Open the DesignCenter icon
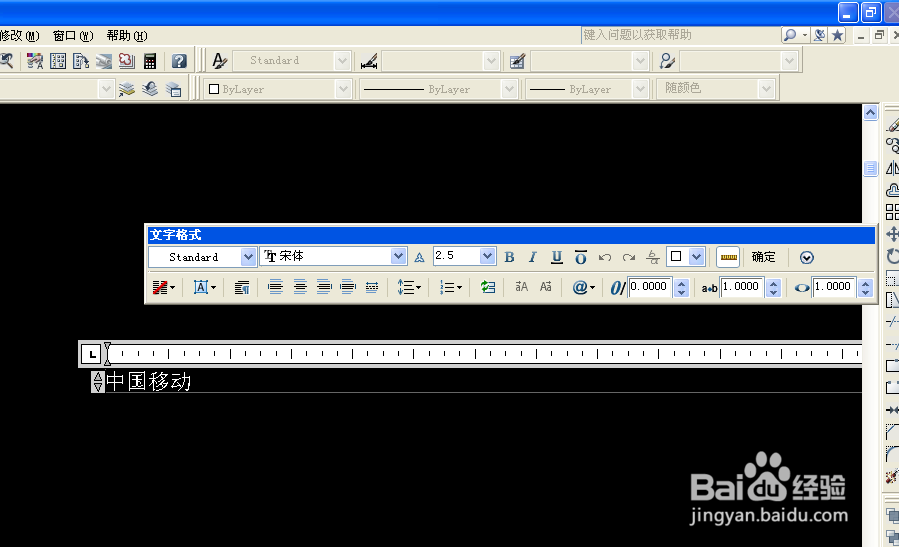 tap(58, 61)
